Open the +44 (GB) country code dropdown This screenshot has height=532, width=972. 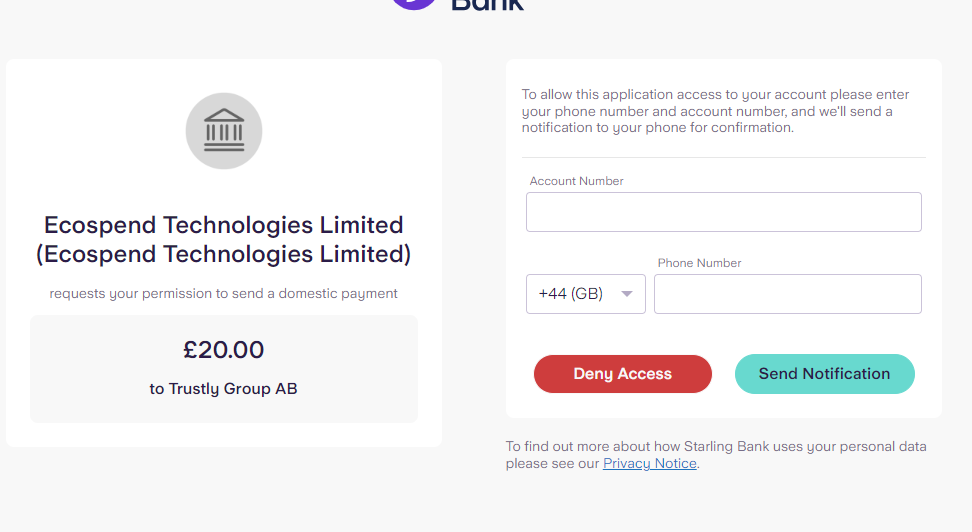pyautogui.click(x=585, y=294)
